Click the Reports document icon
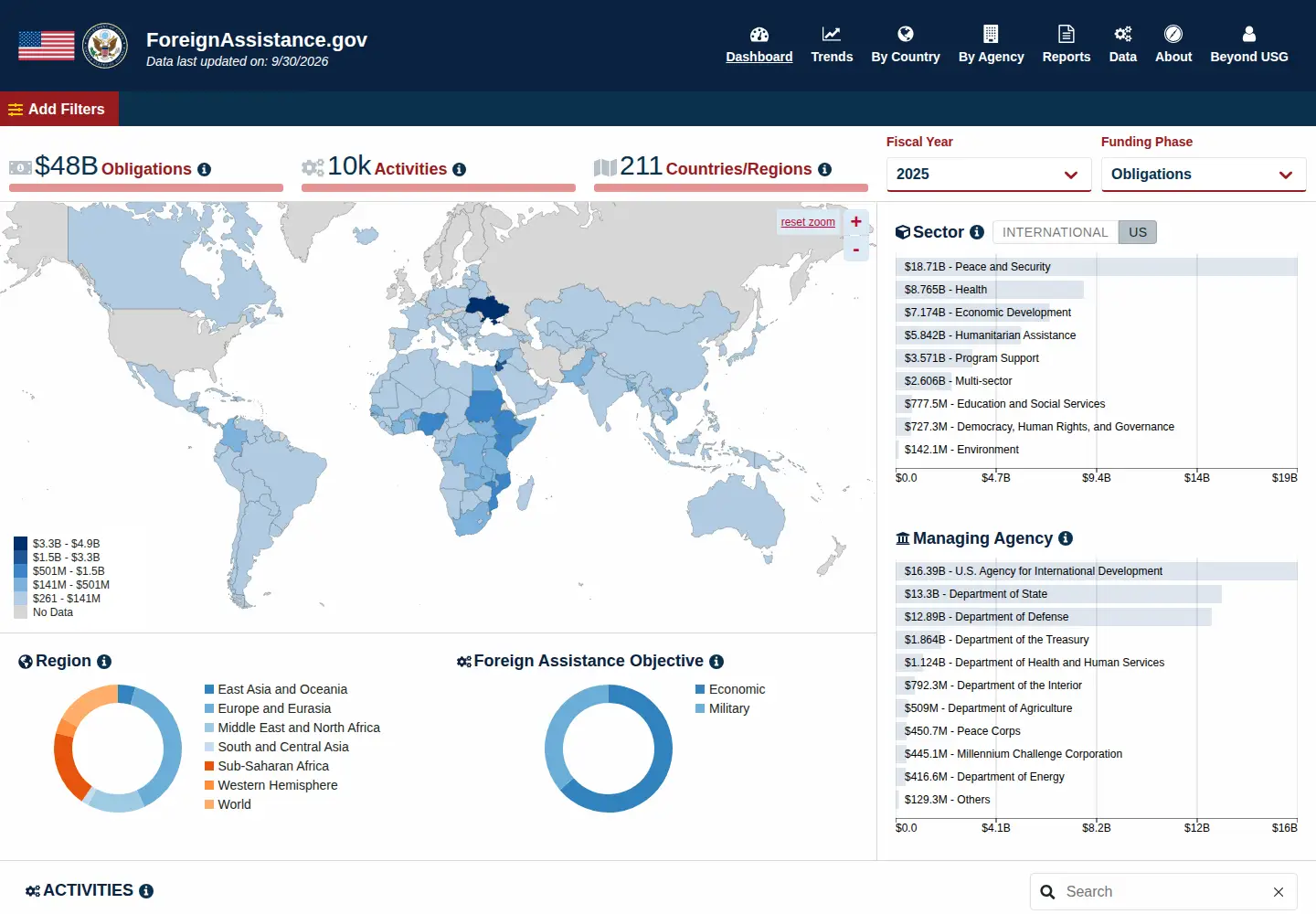The height and width of the screenshot is (914, 1316). [x=1067, y=35]
